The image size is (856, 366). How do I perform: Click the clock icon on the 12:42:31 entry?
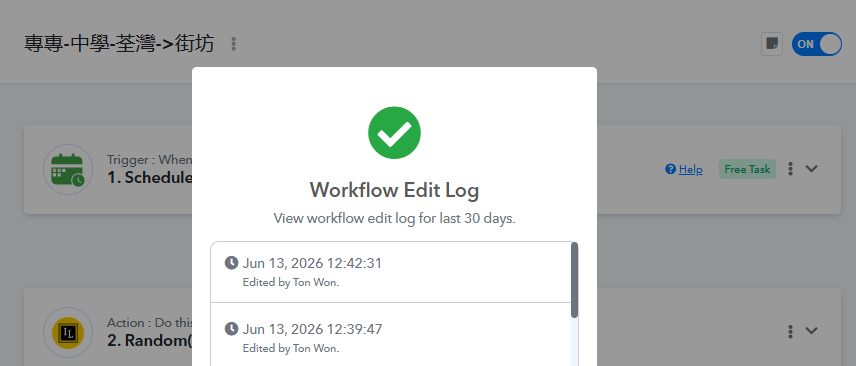pos(231,263)
